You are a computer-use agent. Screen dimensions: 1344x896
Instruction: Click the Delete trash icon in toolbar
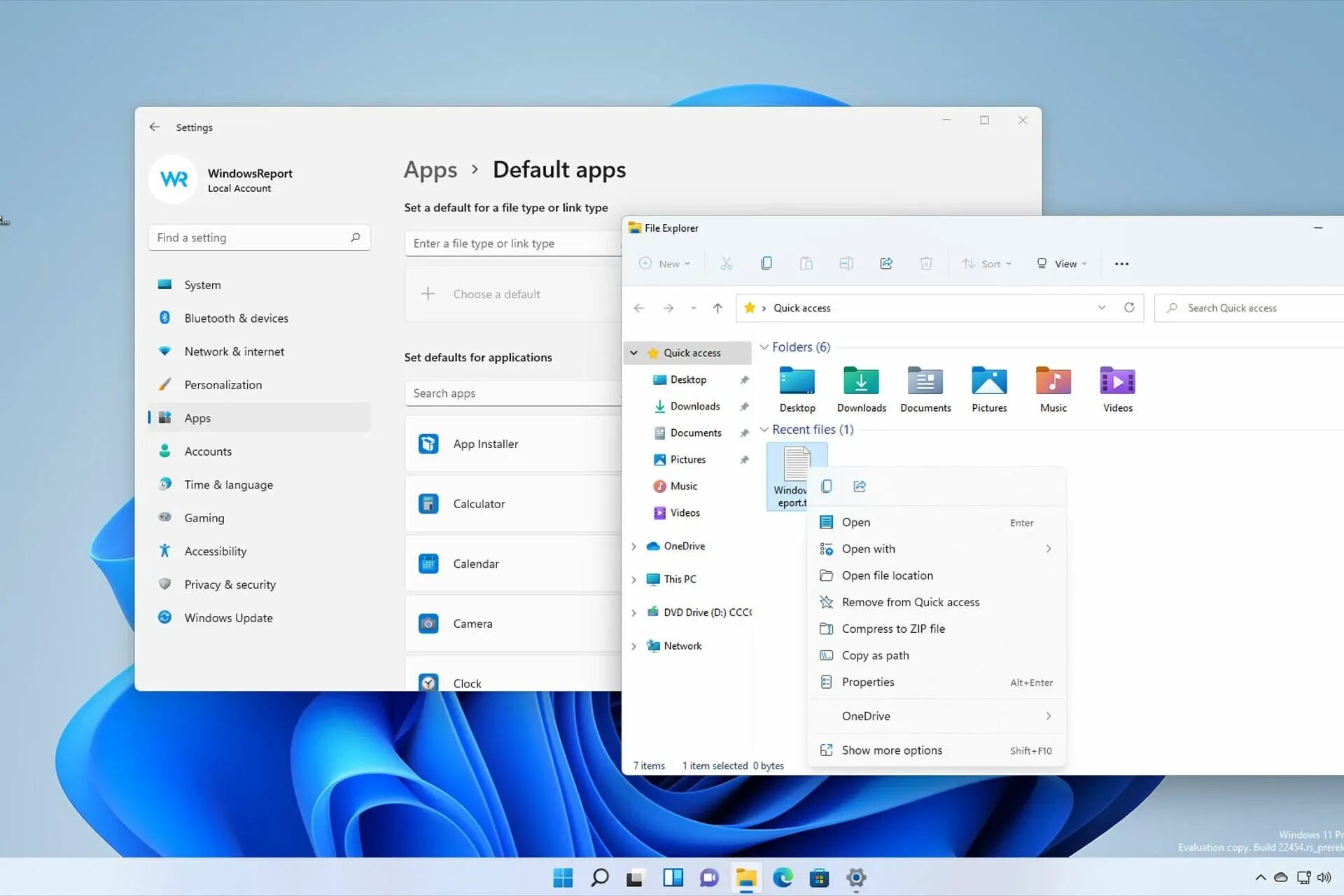point(925,263)
